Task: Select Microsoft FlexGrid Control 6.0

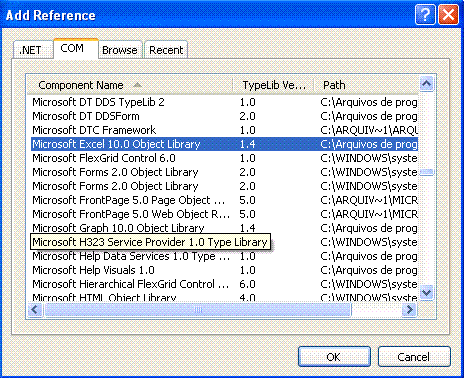Action: click(x=224, y=158)
